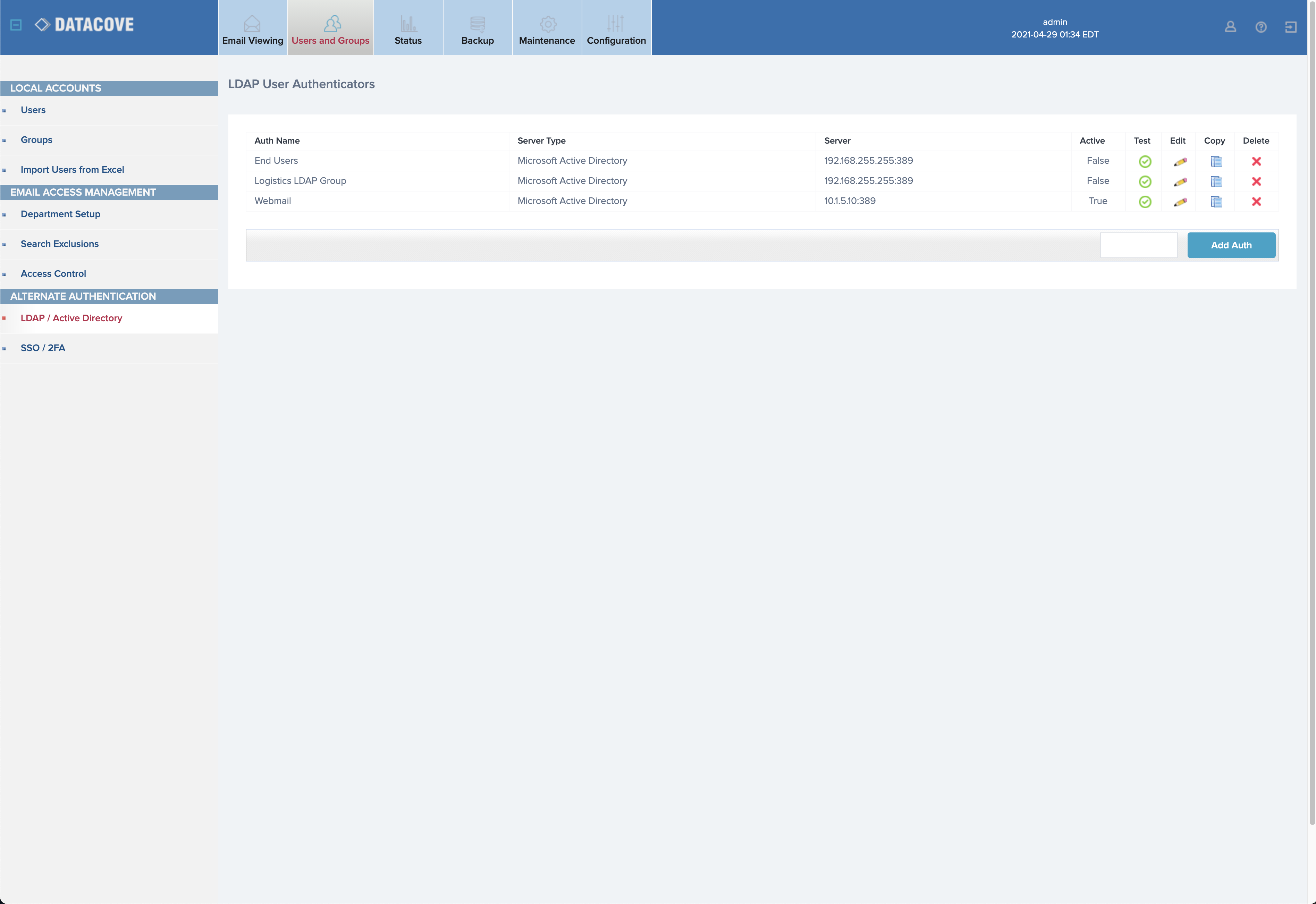The height and width of the screenshot is (904, 1316).
Task: Open the user profile icon
Action: pyautogui.click(x=1230, y=27)
